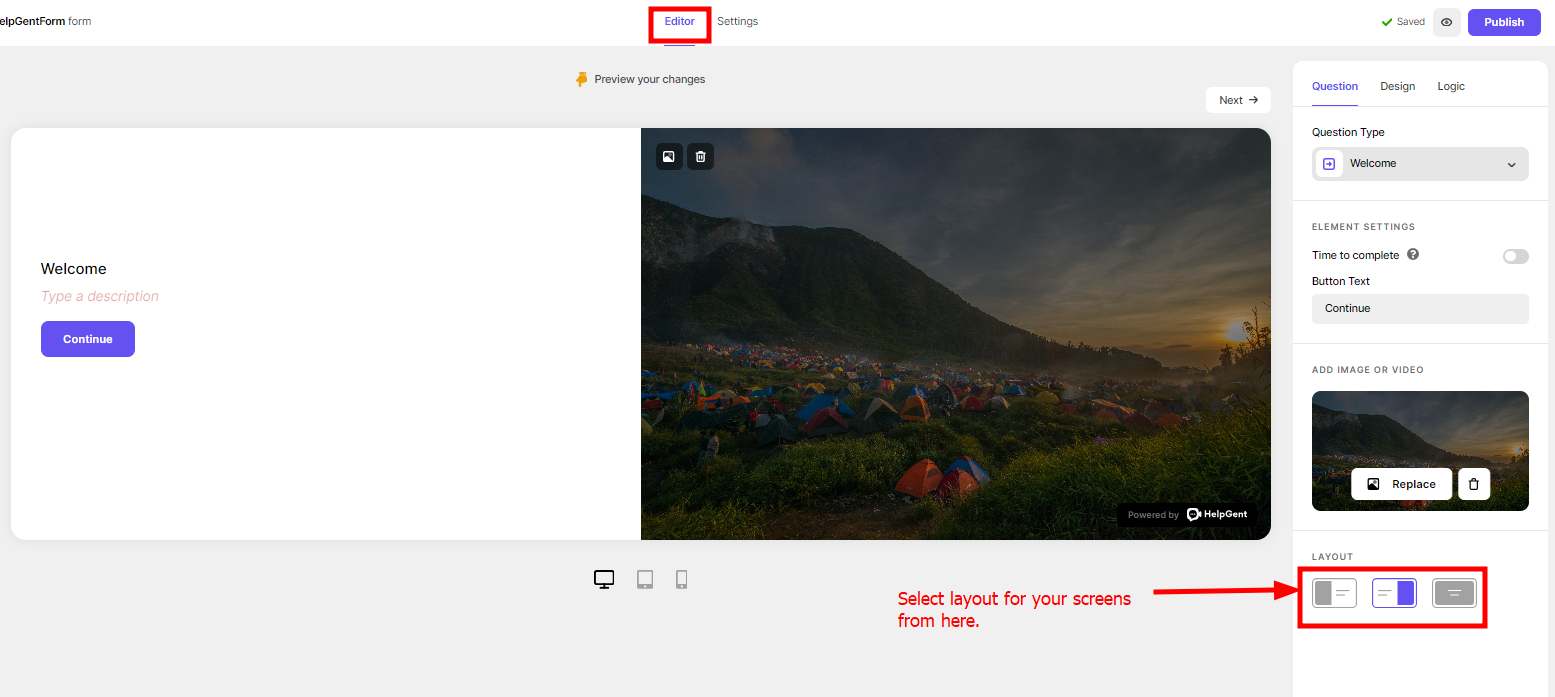Screen dimensions: 1555x697
Task: Switch to tablet preview device icon
Action: coord(645,579)
